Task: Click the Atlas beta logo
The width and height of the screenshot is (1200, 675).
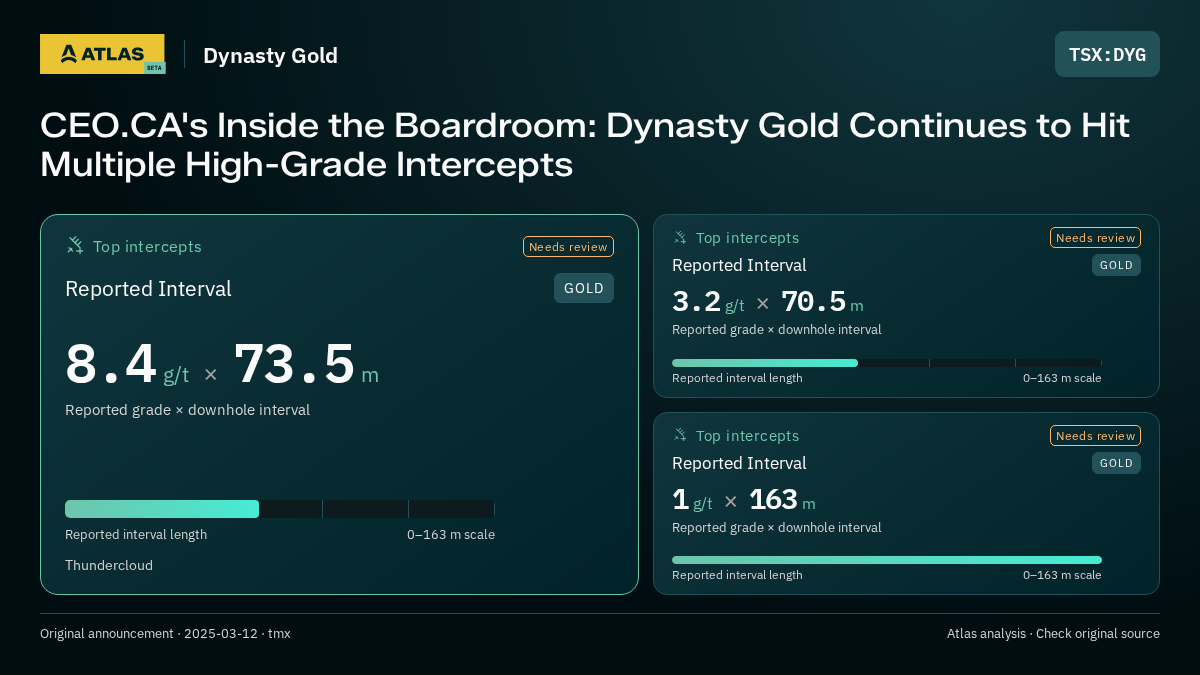Action: click(102, 54)
